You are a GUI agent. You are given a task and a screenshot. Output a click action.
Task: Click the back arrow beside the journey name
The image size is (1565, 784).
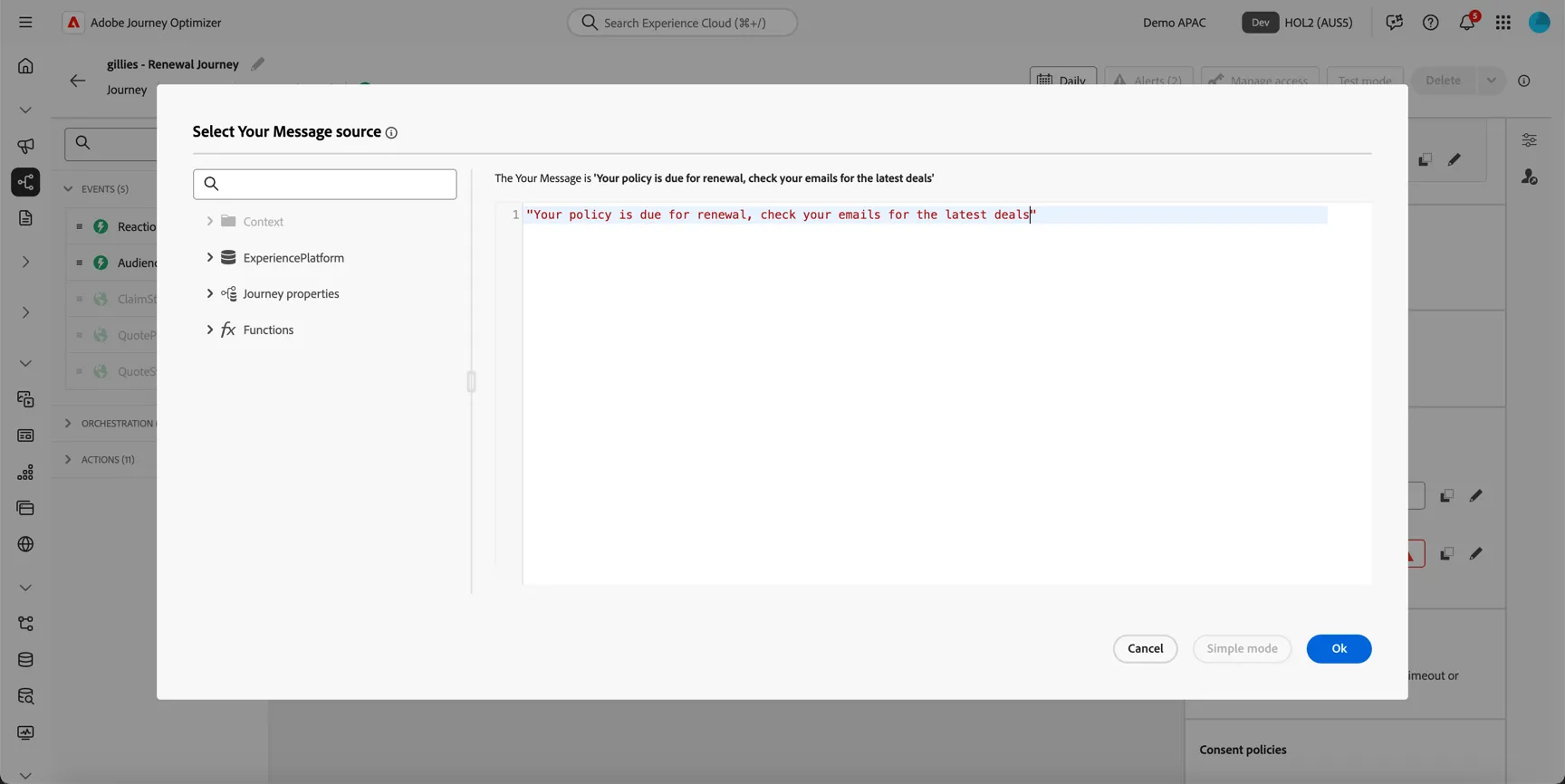[x=78, y=81]
